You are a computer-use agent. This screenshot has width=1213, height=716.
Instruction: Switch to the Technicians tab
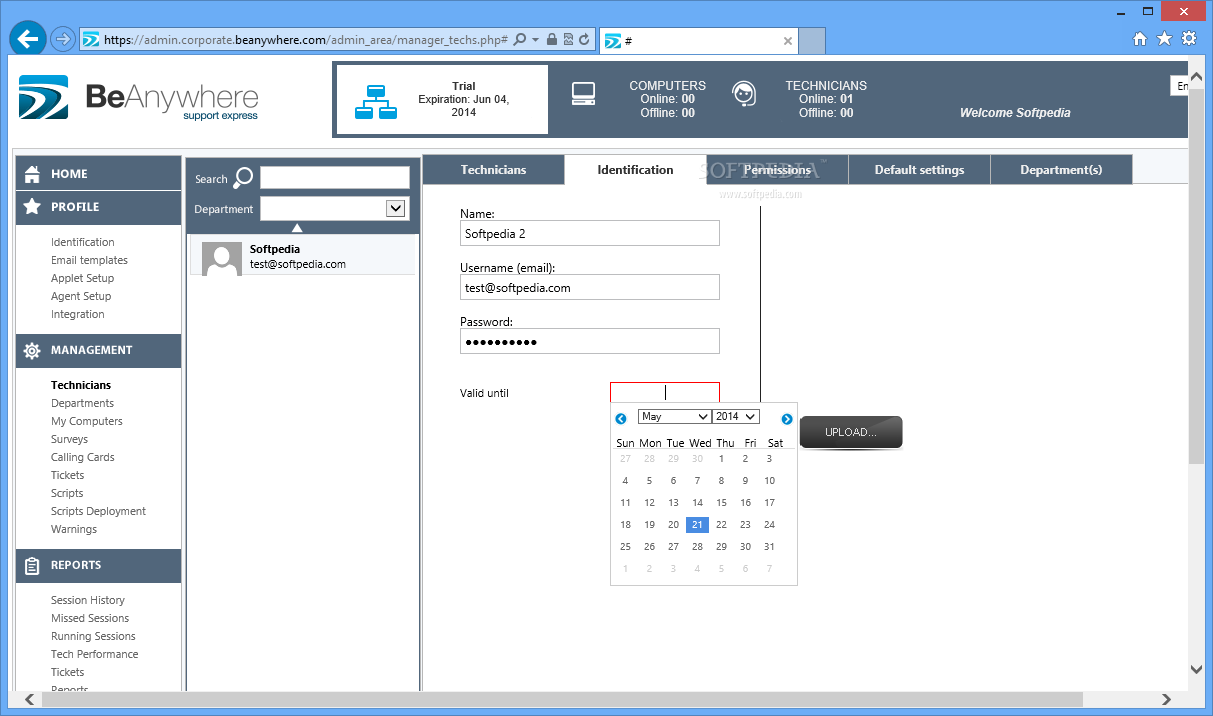[x=493, y=170]
